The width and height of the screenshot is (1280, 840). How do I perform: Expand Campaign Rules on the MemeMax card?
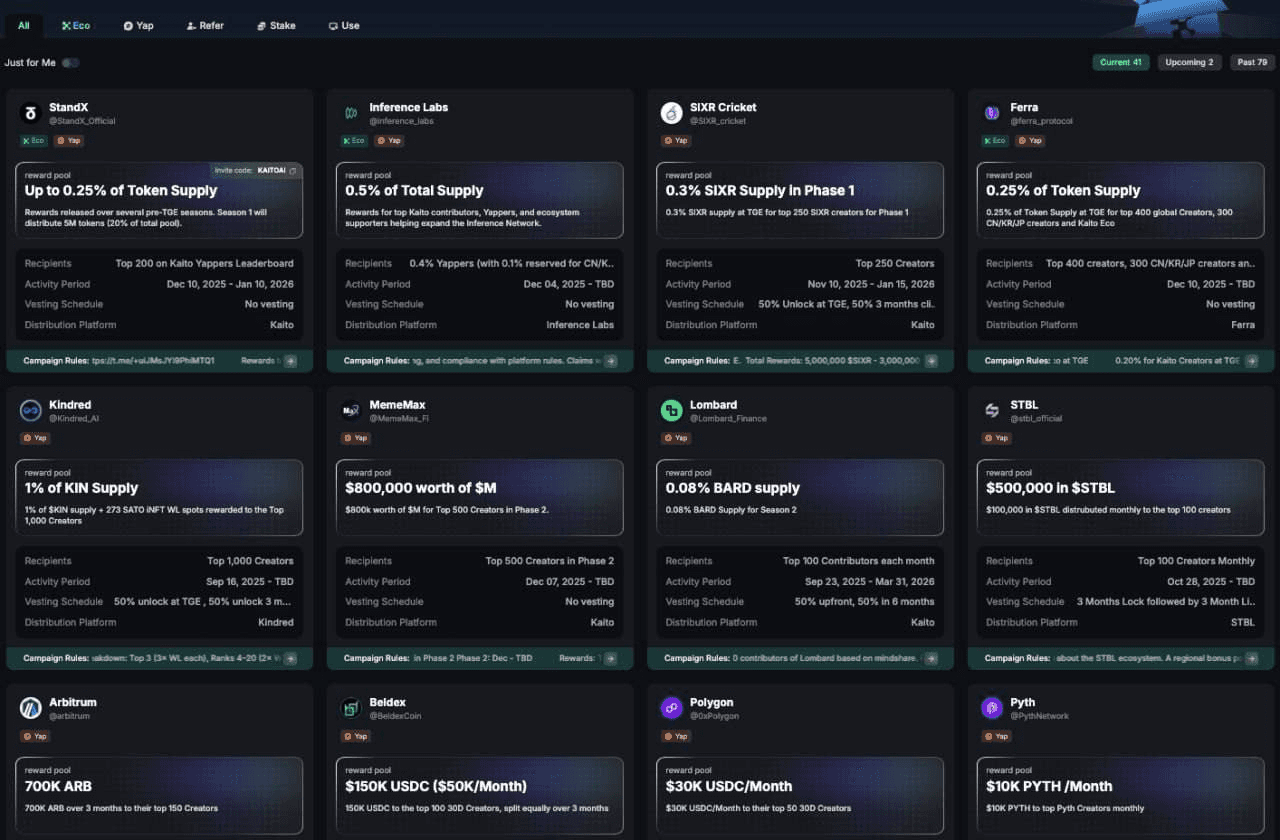(610, 658)
